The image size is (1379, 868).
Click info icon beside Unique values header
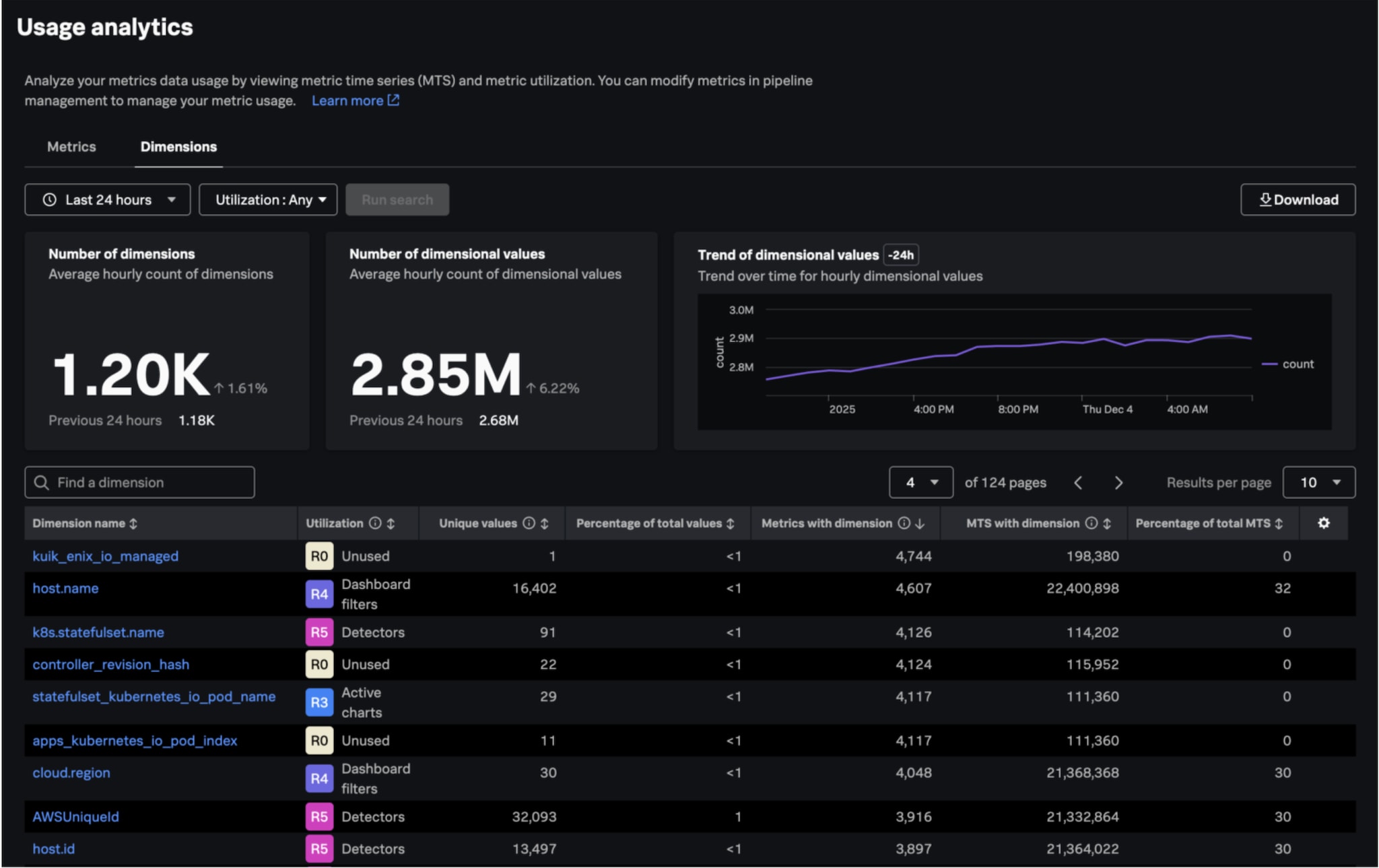tap(529, 523)
